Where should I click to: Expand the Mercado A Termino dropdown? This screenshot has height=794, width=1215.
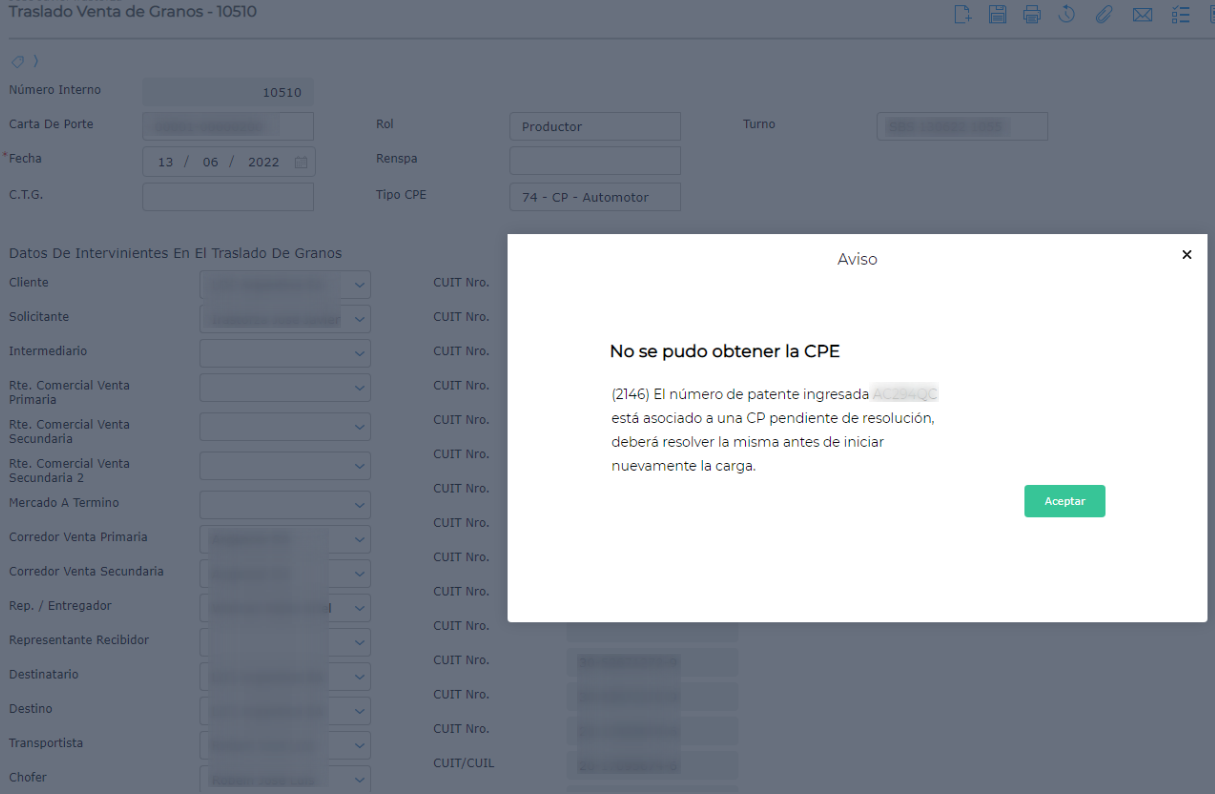coord(359,505)
